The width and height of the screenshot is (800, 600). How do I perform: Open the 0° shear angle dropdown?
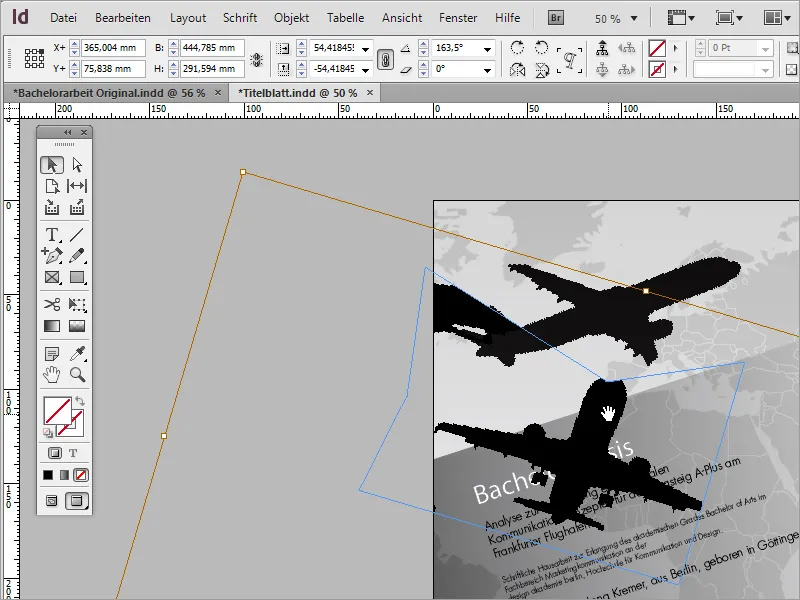[487, 69]
